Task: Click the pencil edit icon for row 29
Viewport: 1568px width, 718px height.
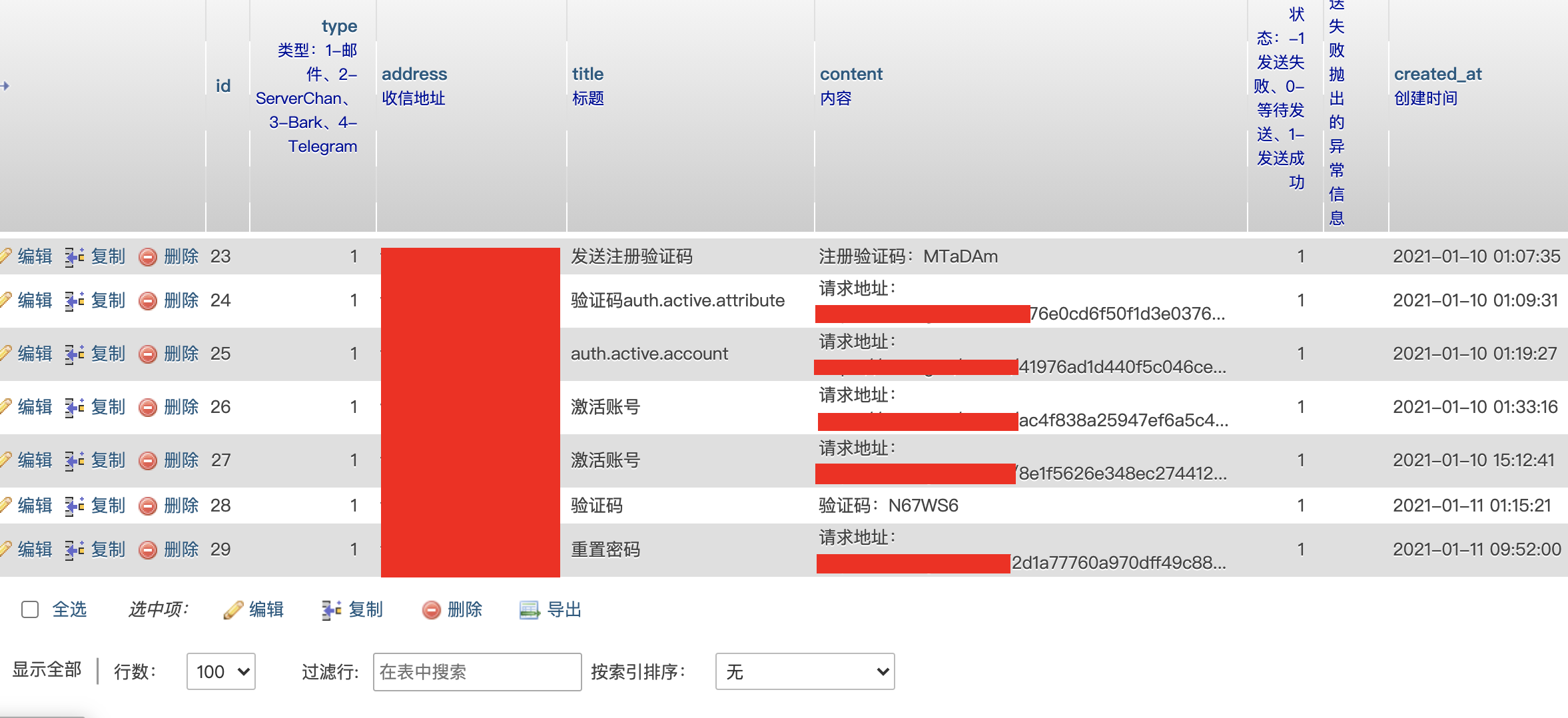Action: pos(5,549)
